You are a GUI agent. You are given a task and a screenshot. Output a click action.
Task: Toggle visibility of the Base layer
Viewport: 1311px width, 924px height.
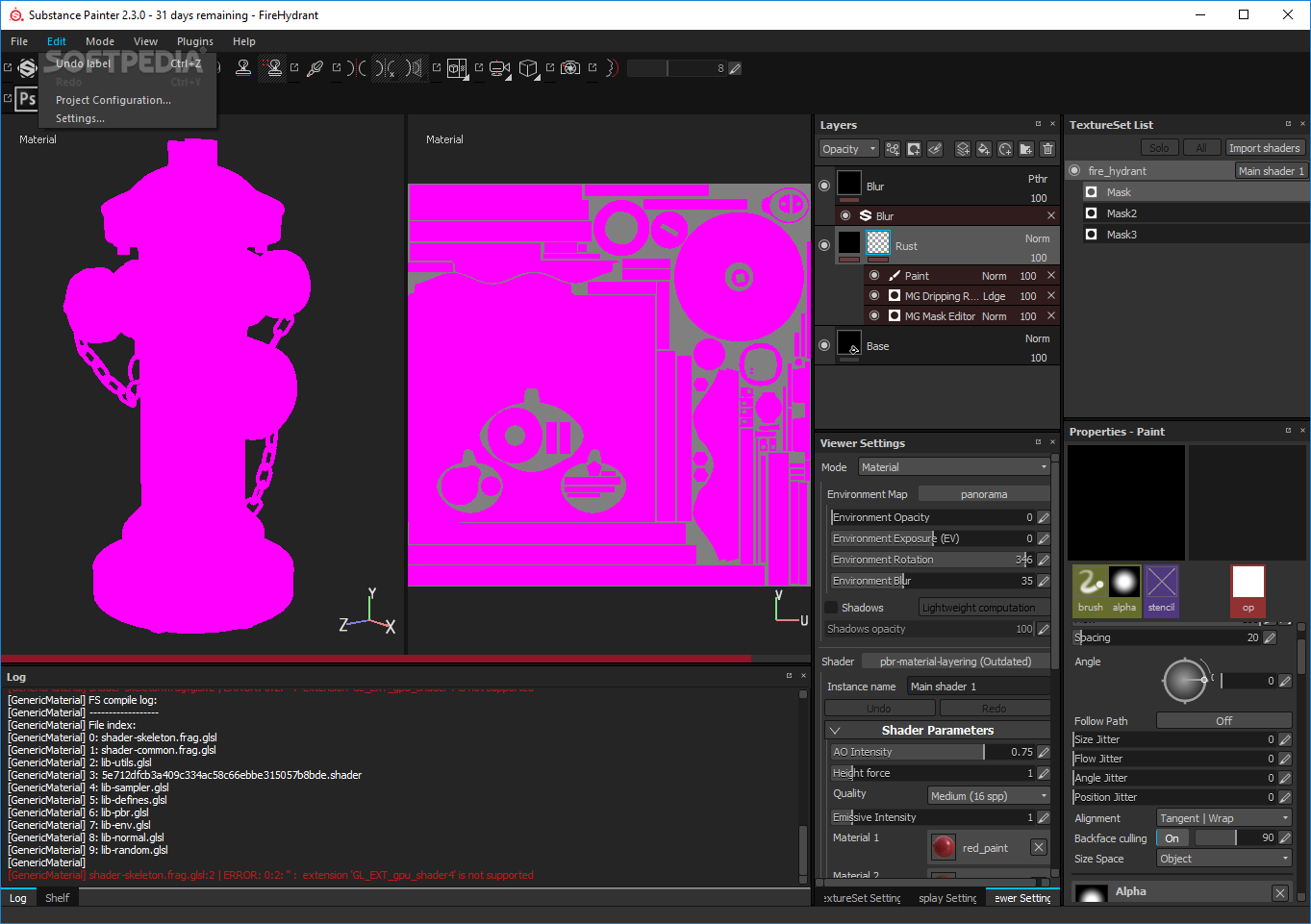click(x=824, y=345)
